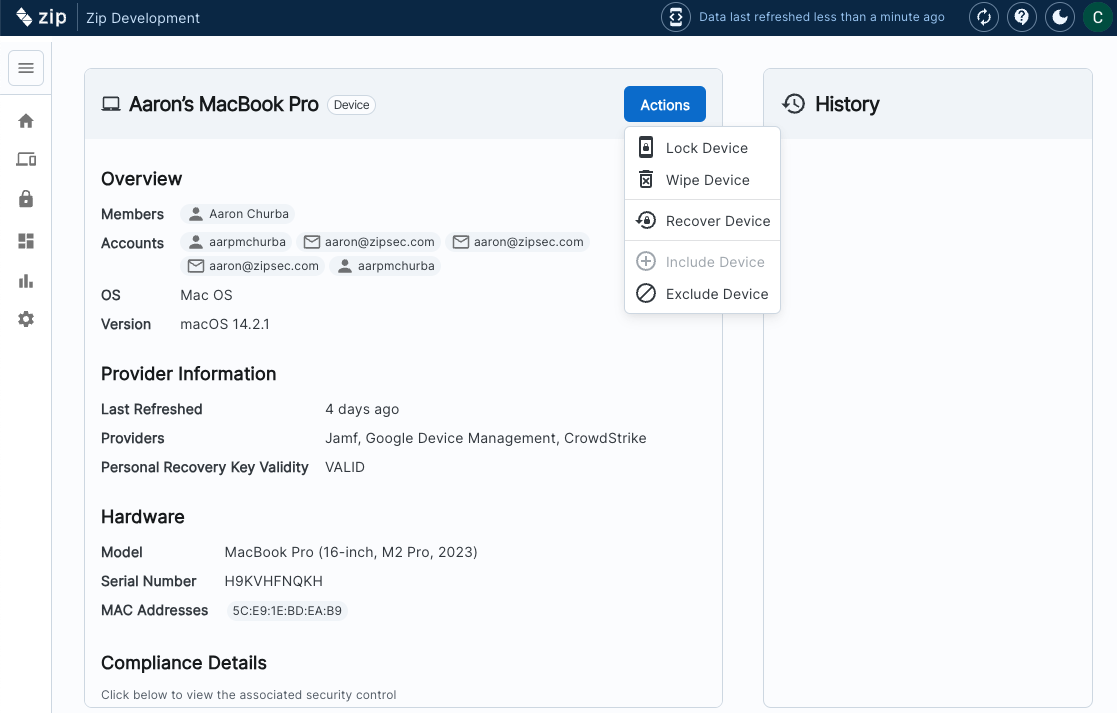Go to Home in sidebar
The image size is (1117, 713).
tap(26, 121)
